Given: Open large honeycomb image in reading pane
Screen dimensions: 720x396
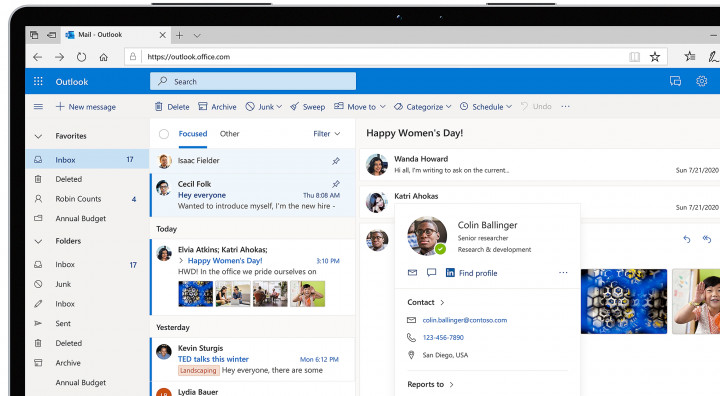Looking at the screenshot, I should tap(624, 301).
